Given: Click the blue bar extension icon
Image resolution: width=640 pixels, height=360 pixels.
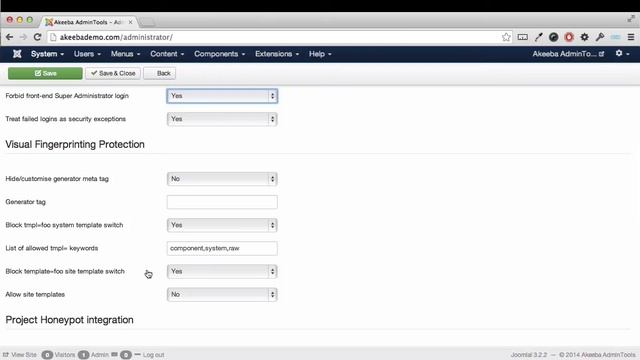Looking at the screenshot, I should [616, 37].
